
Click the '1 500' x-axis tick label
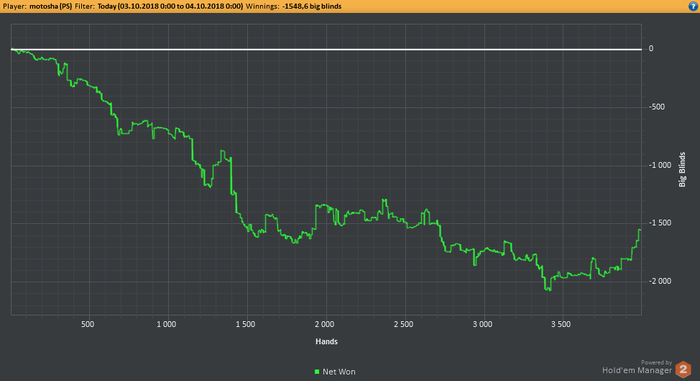coord(245,324)
